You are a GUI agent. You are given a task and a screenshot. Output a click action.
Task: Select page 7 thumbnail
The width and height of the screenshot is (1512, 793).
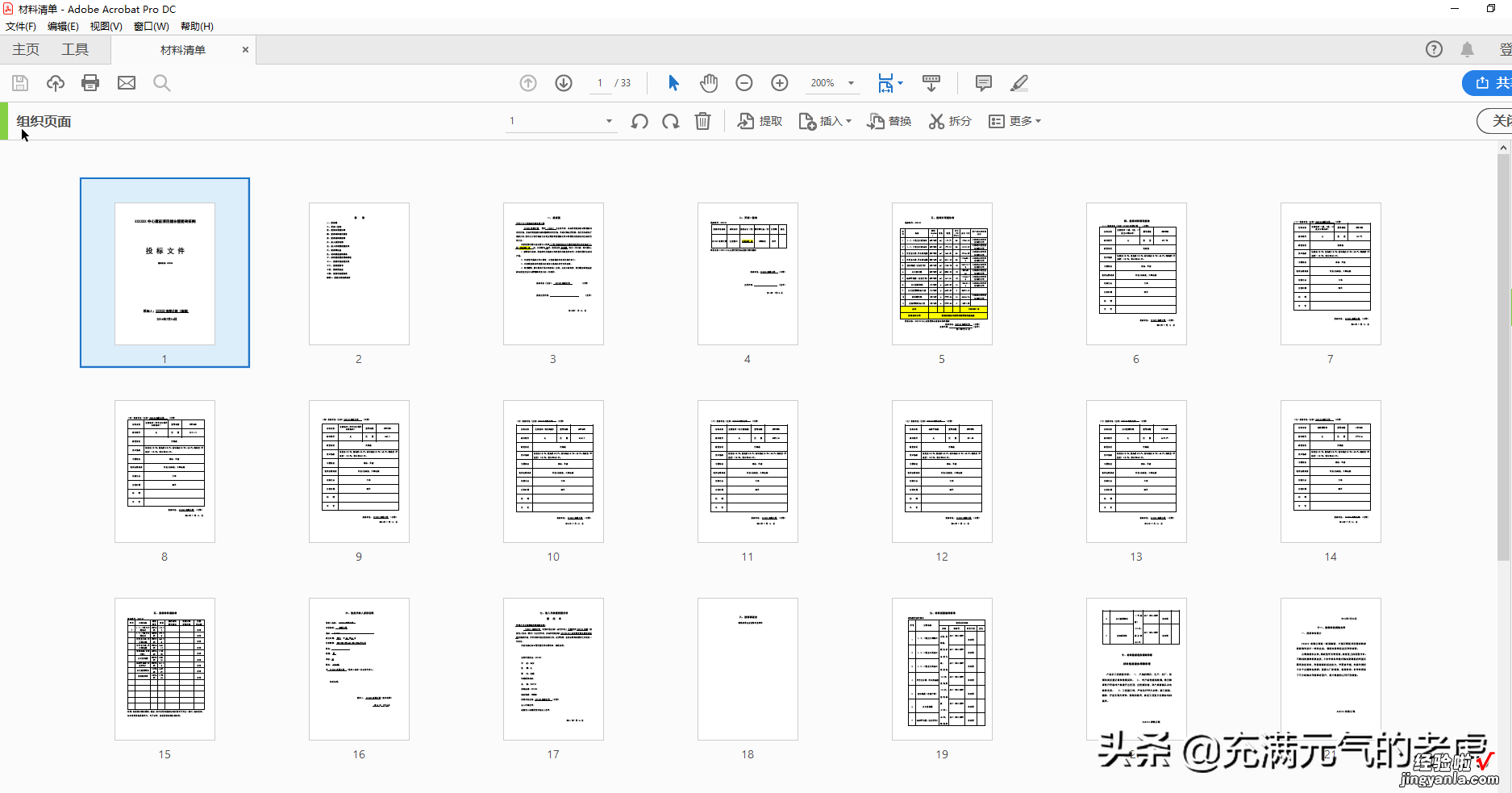[1331, 273]
